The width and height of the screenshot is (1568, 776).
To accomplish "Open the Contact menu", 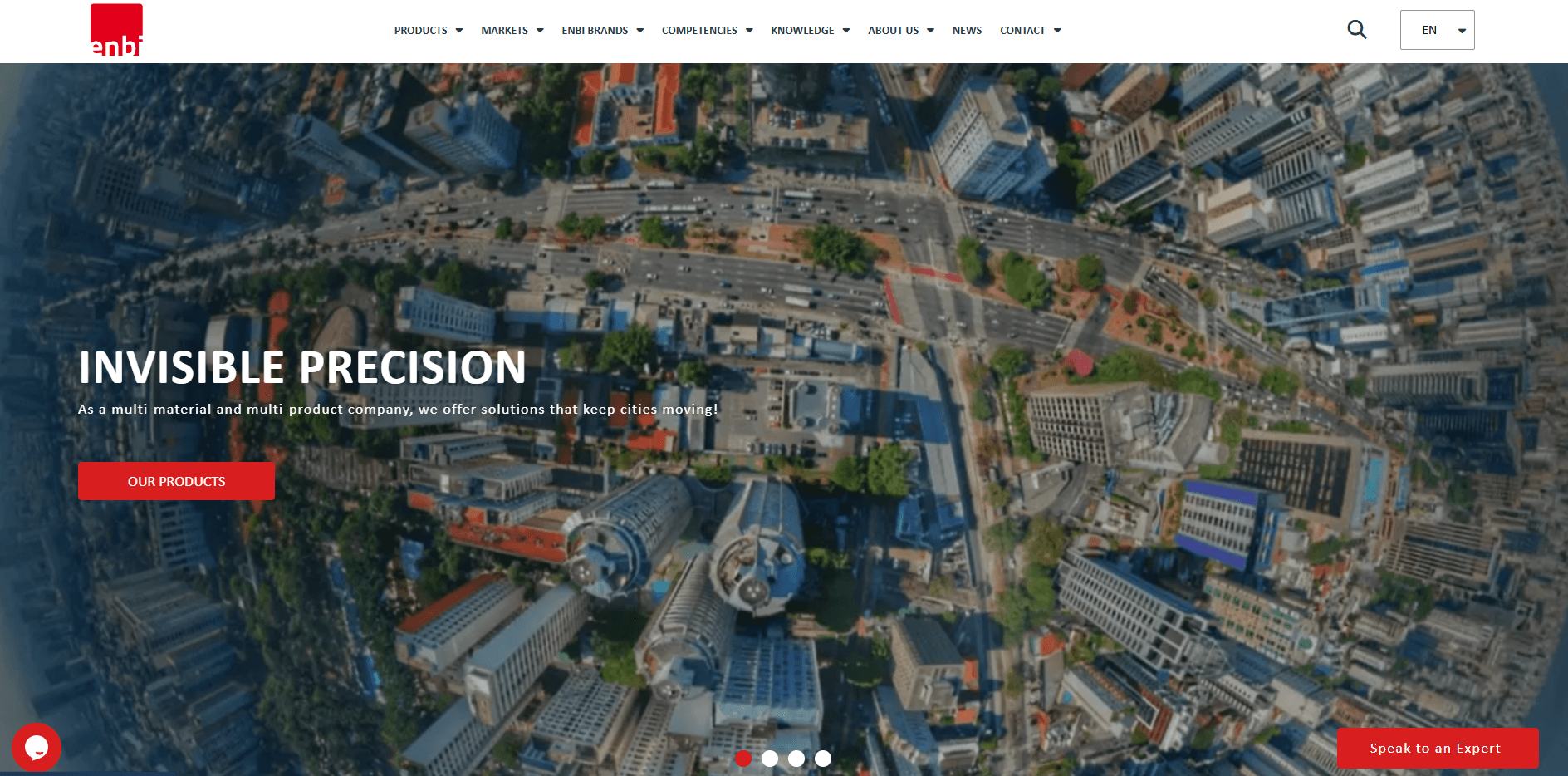I will pyautogui.click(x=1022, y=31).
